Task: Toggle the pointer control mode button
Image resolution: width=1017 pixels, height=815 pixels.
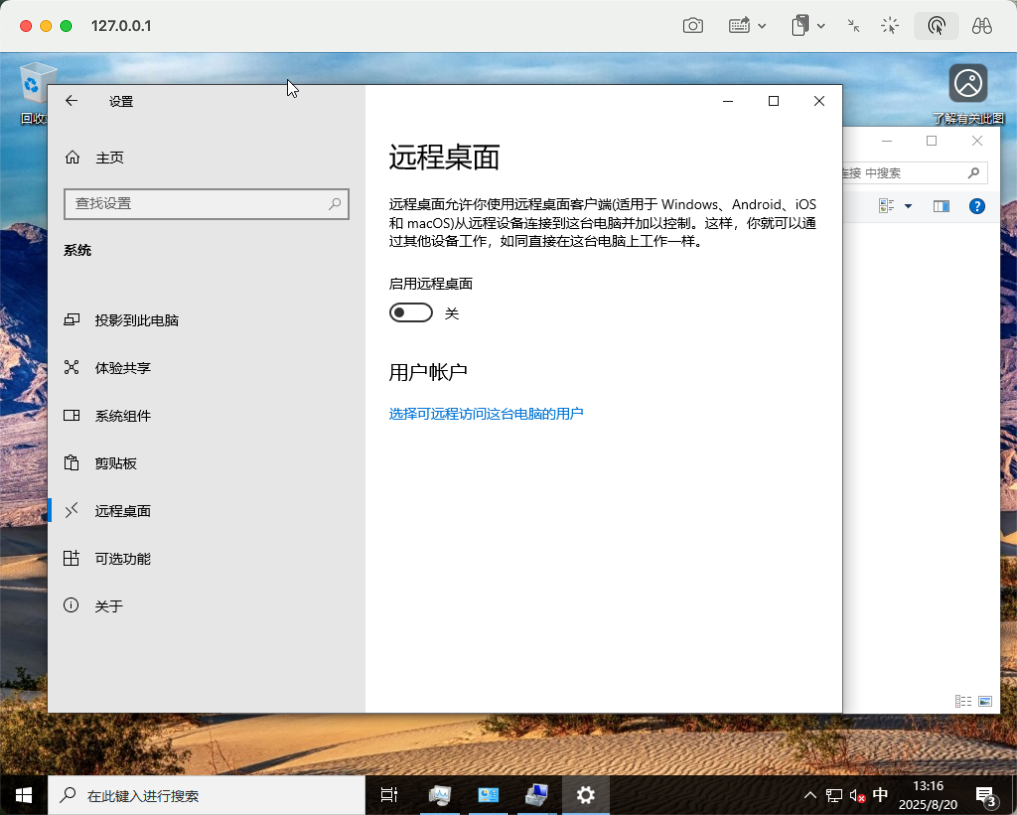Action: pos(936,26)
